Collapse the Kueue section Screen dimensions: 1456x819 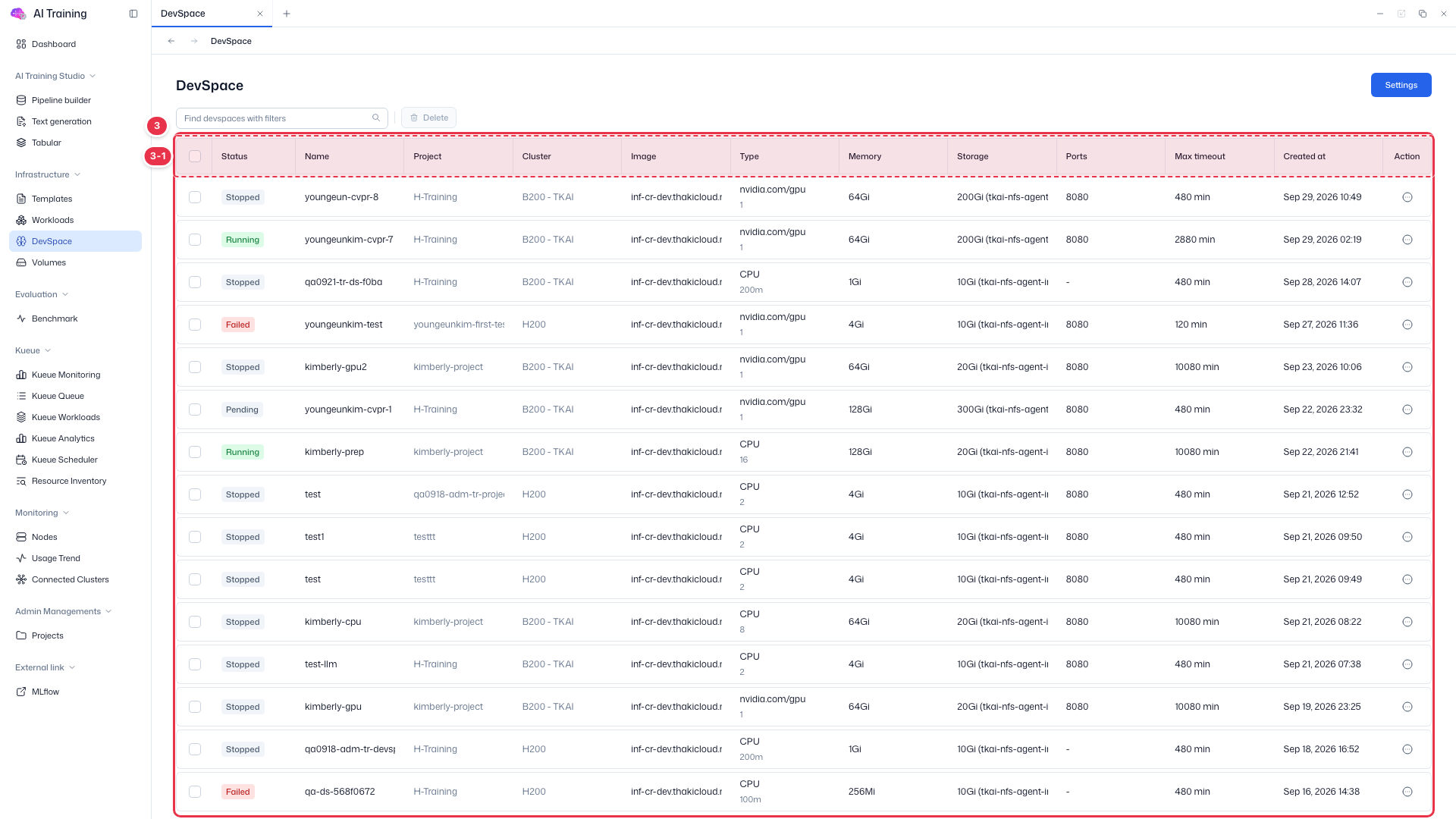coord(33,350)
